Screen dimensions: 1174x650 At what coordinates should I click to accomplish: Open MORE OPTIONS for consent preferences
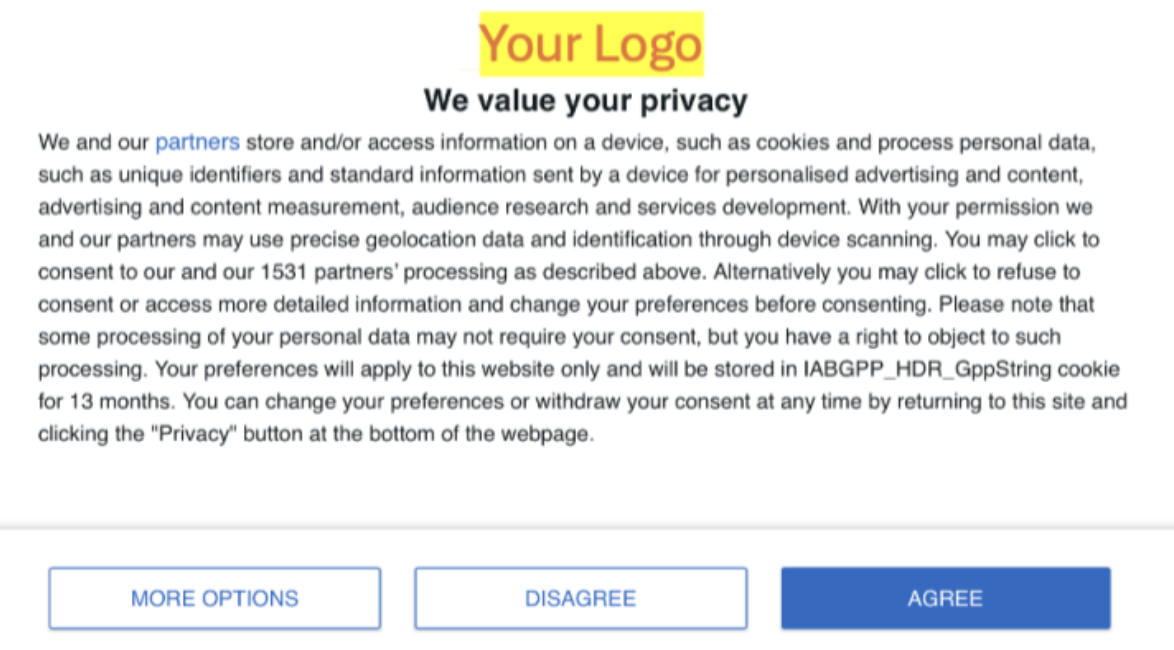(214, 598)
